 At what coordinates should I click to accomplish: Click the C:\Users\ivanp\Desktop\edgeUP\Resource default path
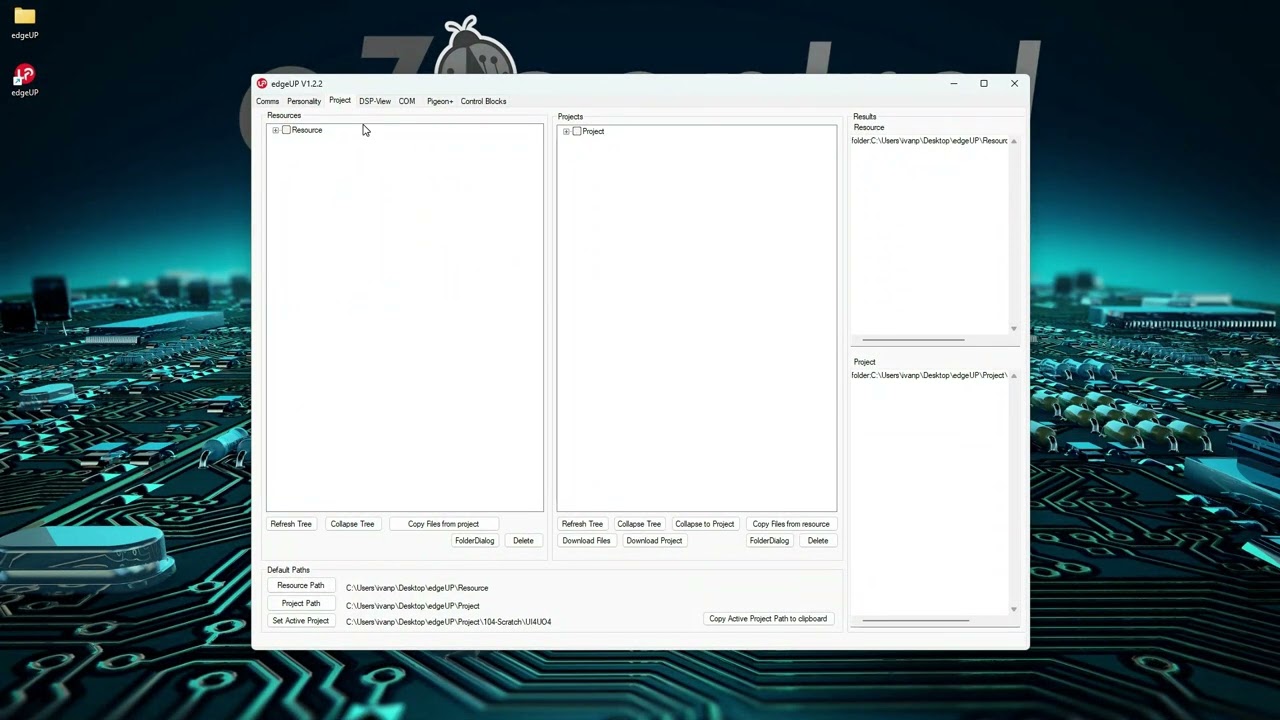(417, 588)
